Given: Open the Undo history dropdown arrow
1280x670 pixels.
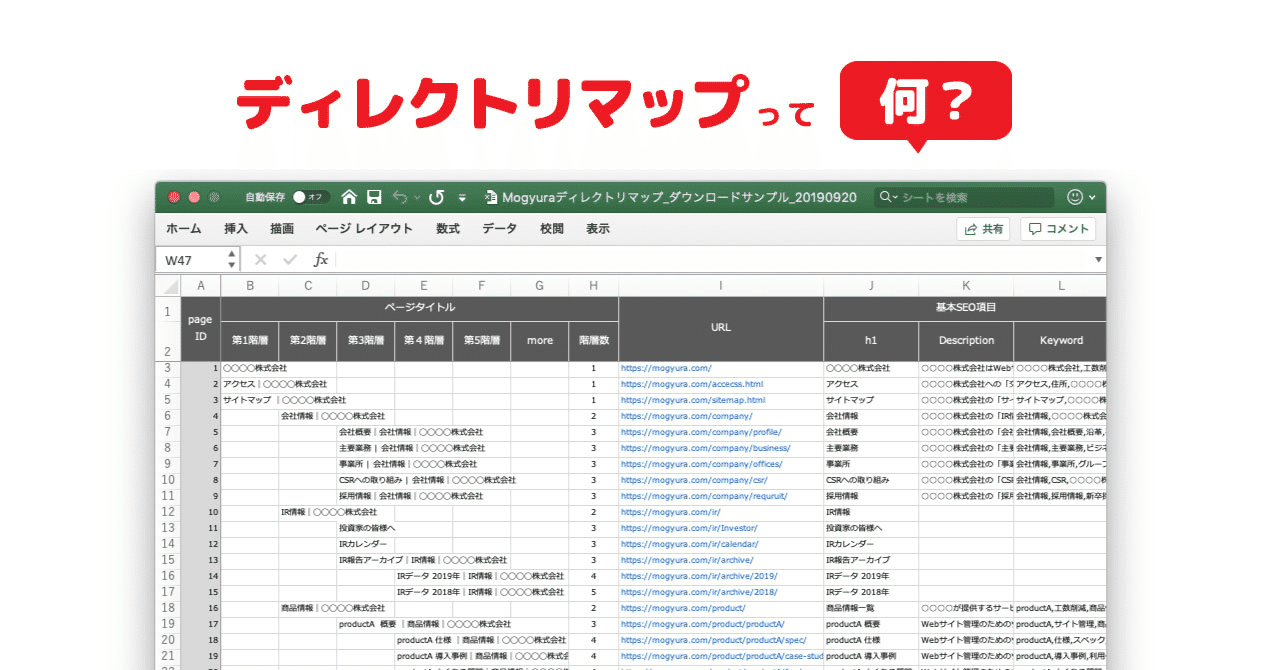Looking at the screenshot, I should point(415,198).
